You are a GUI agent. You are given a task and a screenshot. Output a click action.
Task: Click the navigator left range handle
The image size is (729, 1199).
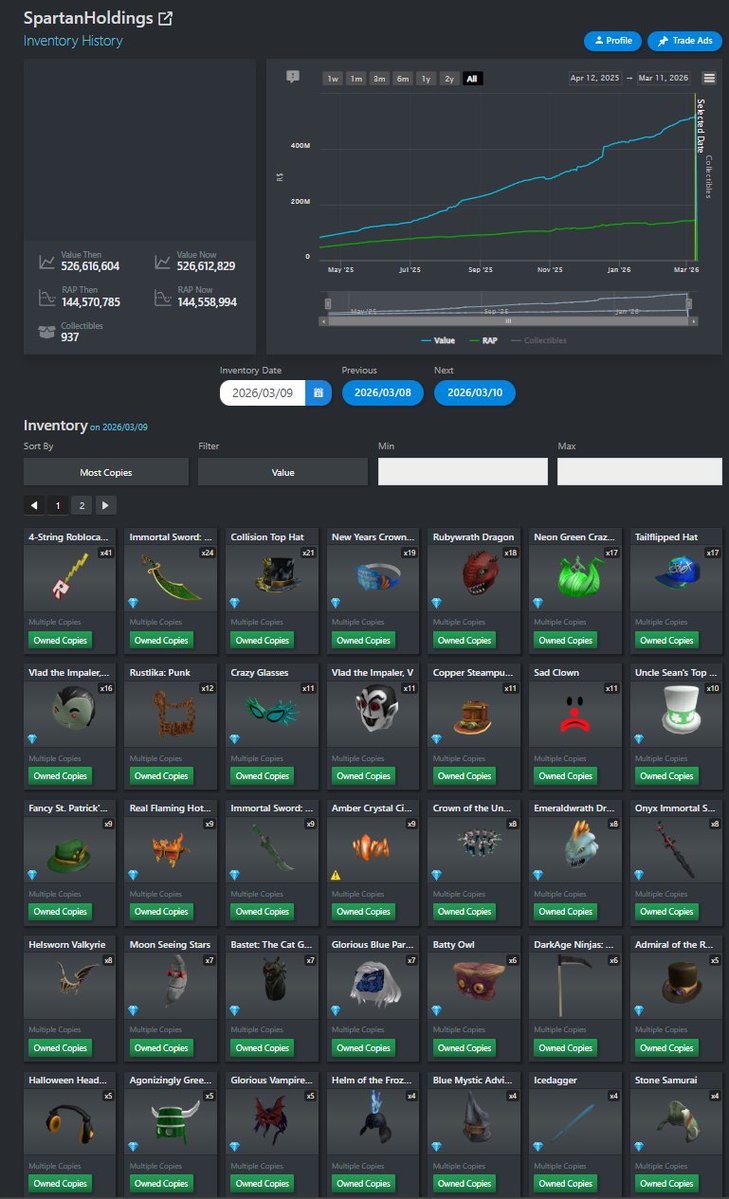click(327, 304)
